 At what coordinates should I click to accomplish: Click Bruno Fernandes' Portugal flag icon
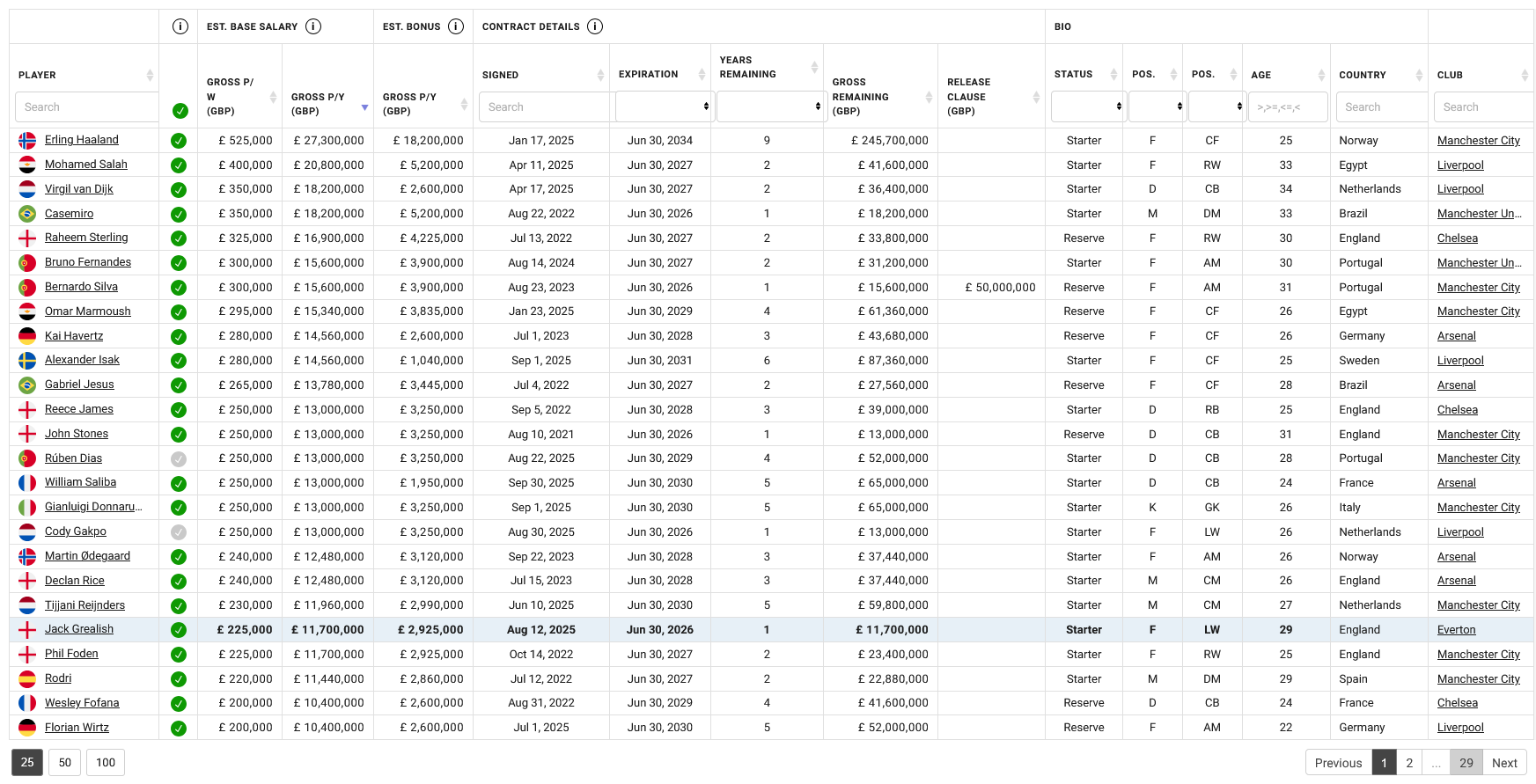tap(27, 262)
